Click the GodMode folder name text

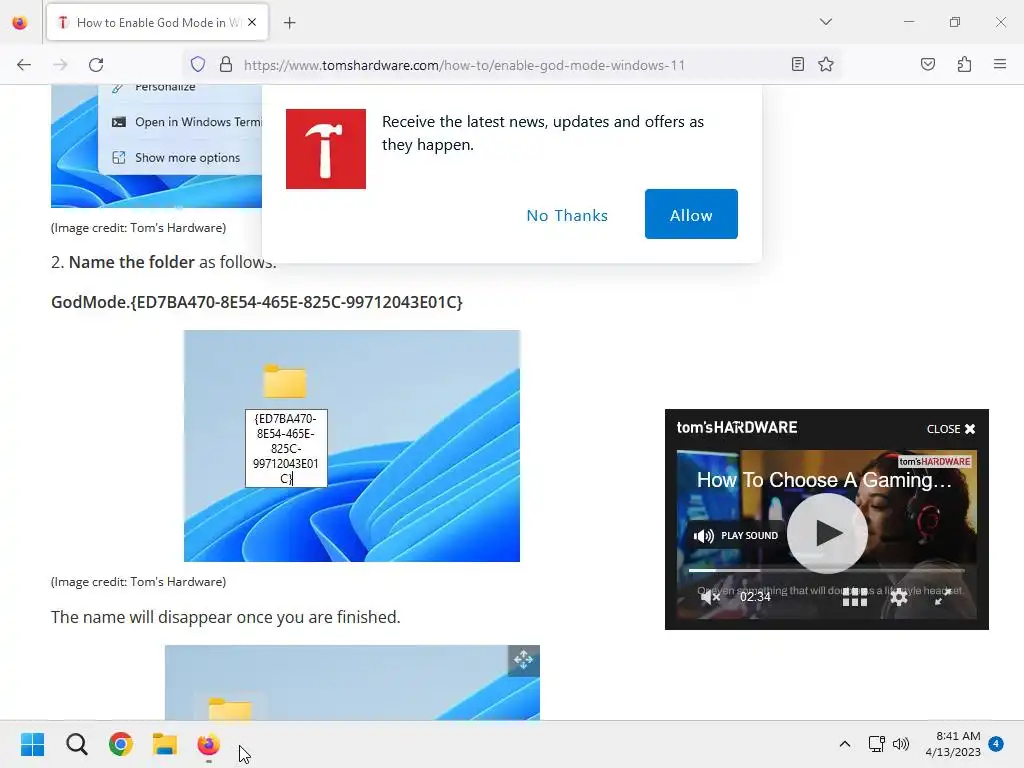pyautogui.click(x=257, y=302)
